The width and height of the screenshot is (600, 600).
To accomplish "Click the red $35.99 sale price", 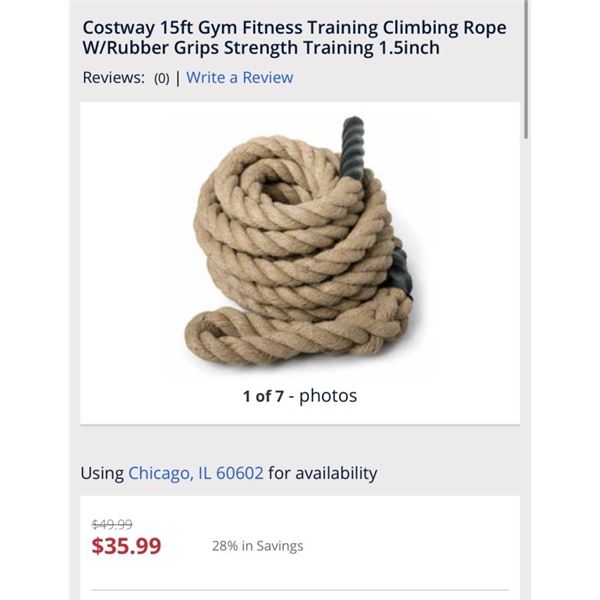I will (x=126, y=546).
